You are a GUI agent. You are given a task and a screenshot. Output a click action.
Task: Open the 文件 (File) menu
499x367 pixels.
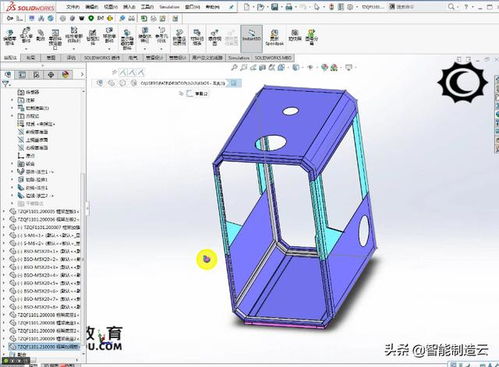coord(72,7)
